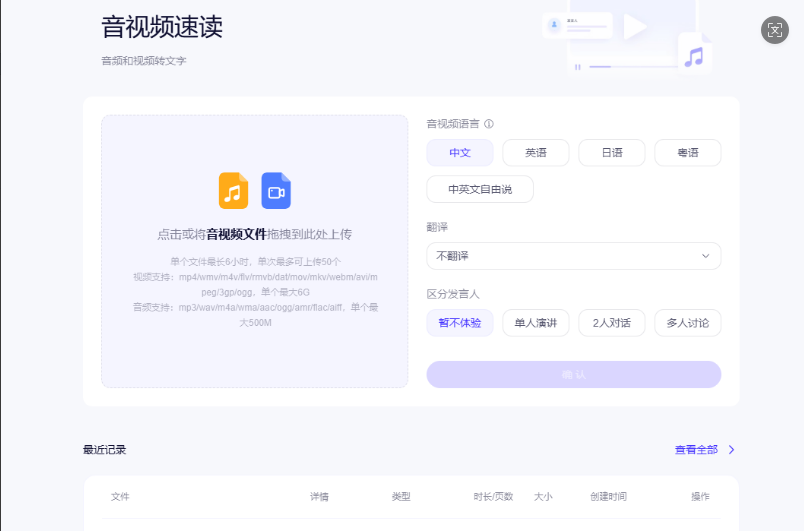Click the blue video file icon

(276, 190)
